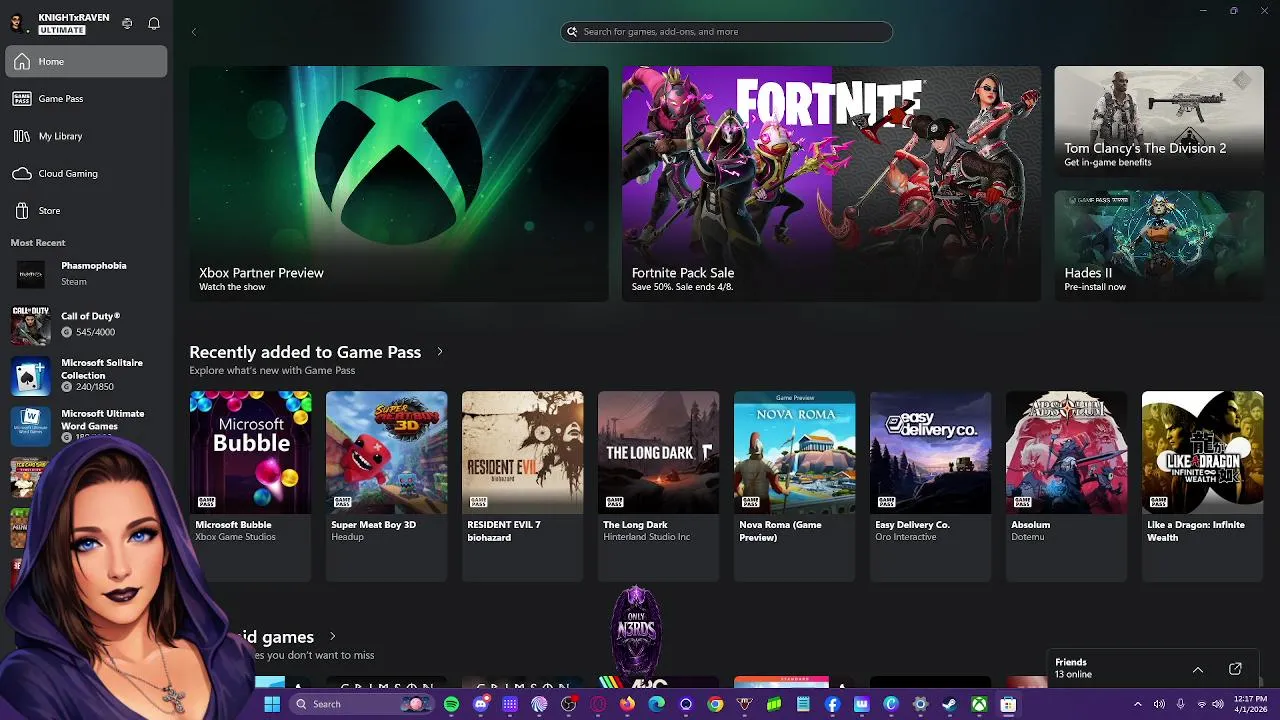
Task: Show hidden system tray icons
Action: click(x=1137, y=704)
